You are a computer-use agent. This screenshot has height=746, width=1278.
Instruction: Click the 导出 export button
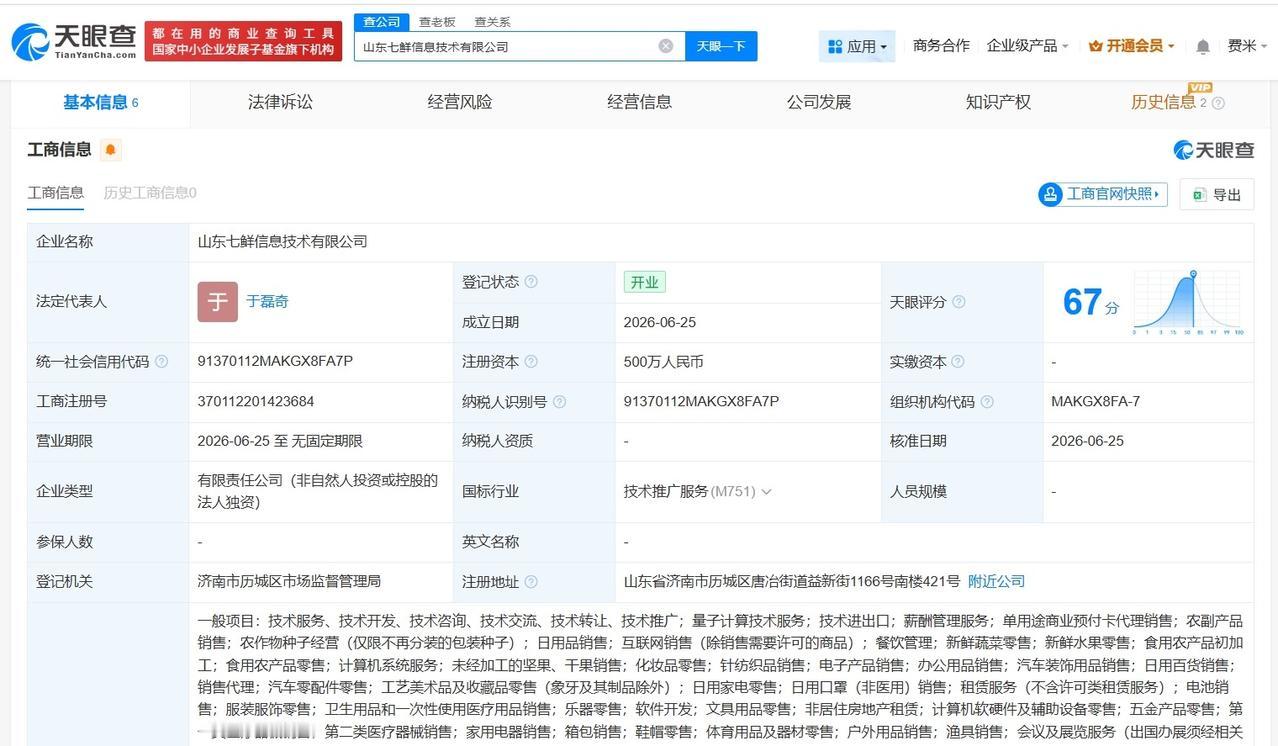point(1217,195)
